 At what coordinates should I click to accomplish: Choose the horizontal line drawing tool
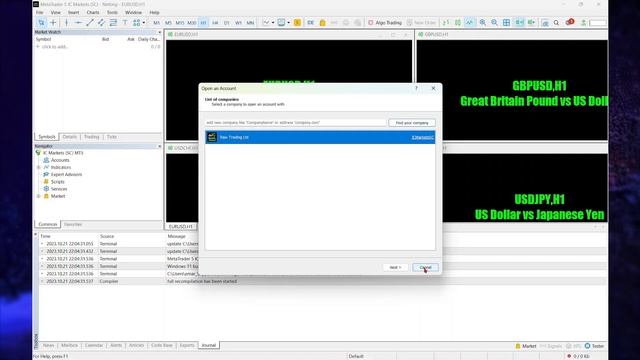[78, 23]
